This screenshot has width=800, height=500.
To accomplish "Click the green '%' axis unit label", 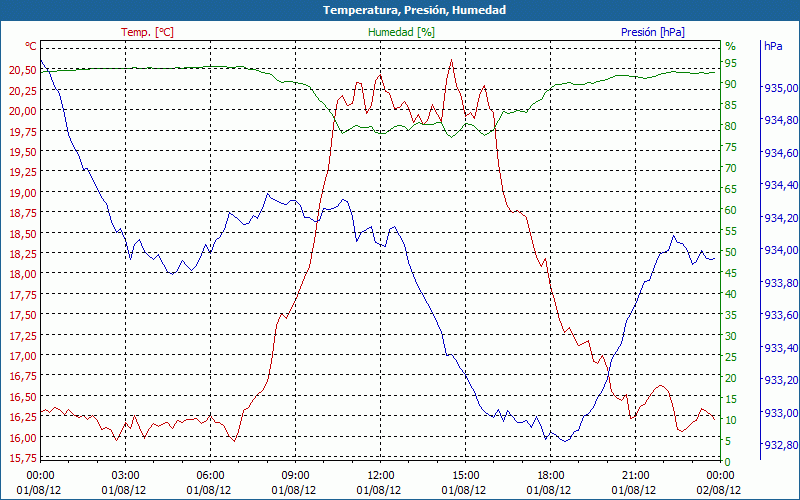I will click(x=731, y=46).
